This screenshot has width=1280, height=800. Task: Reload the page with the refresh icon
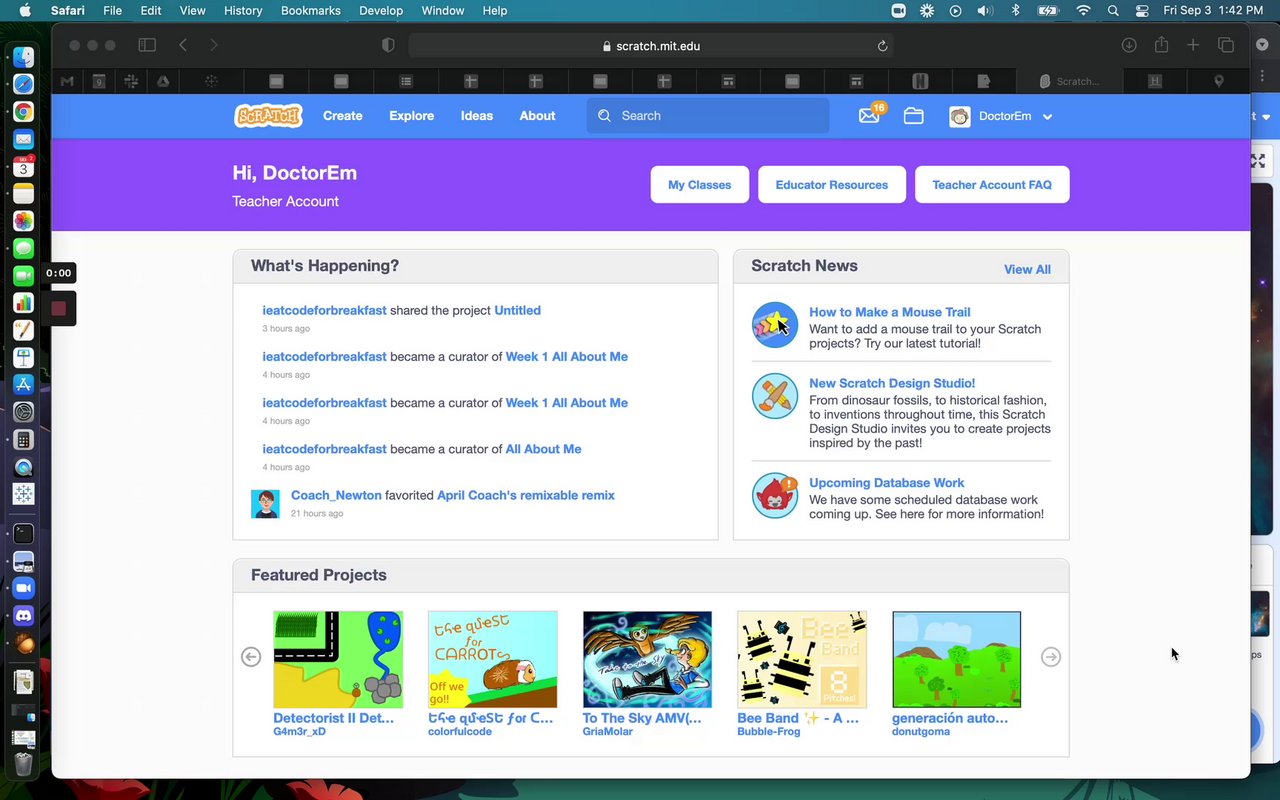[882, 46]
